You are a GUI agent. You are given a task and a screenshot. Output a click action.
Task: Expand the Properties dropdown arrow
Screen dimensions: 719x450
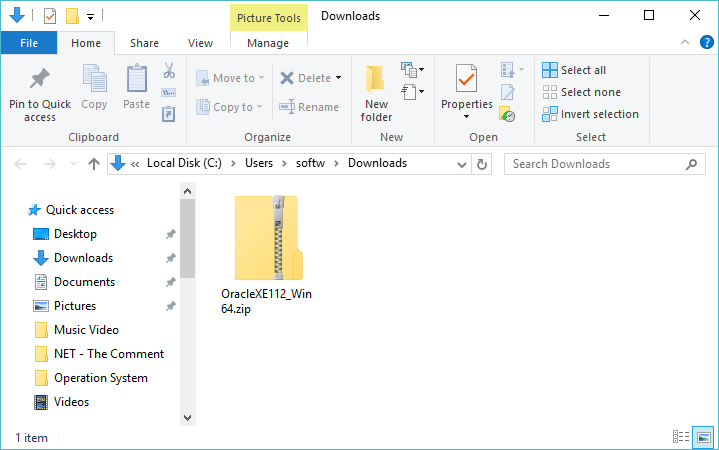466,117
